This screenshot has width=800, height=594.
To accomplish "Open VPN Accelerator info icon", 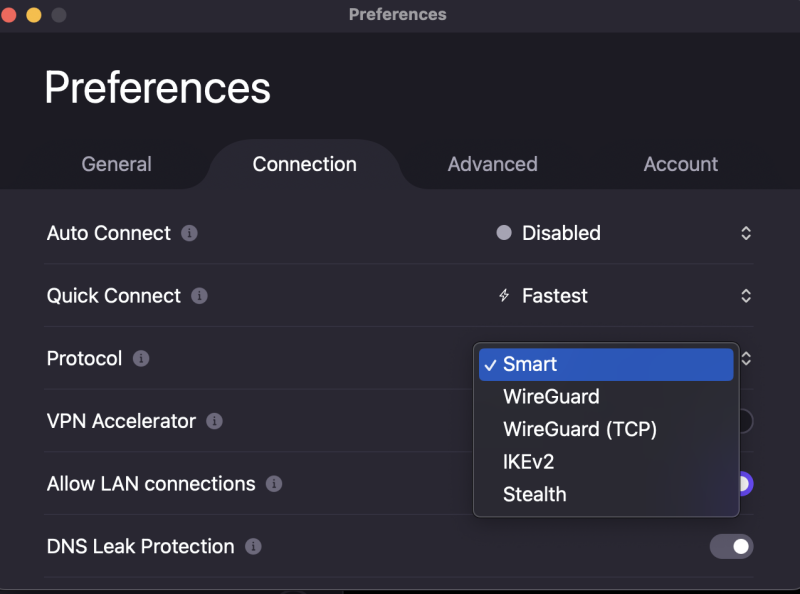I will click(214, 422).
